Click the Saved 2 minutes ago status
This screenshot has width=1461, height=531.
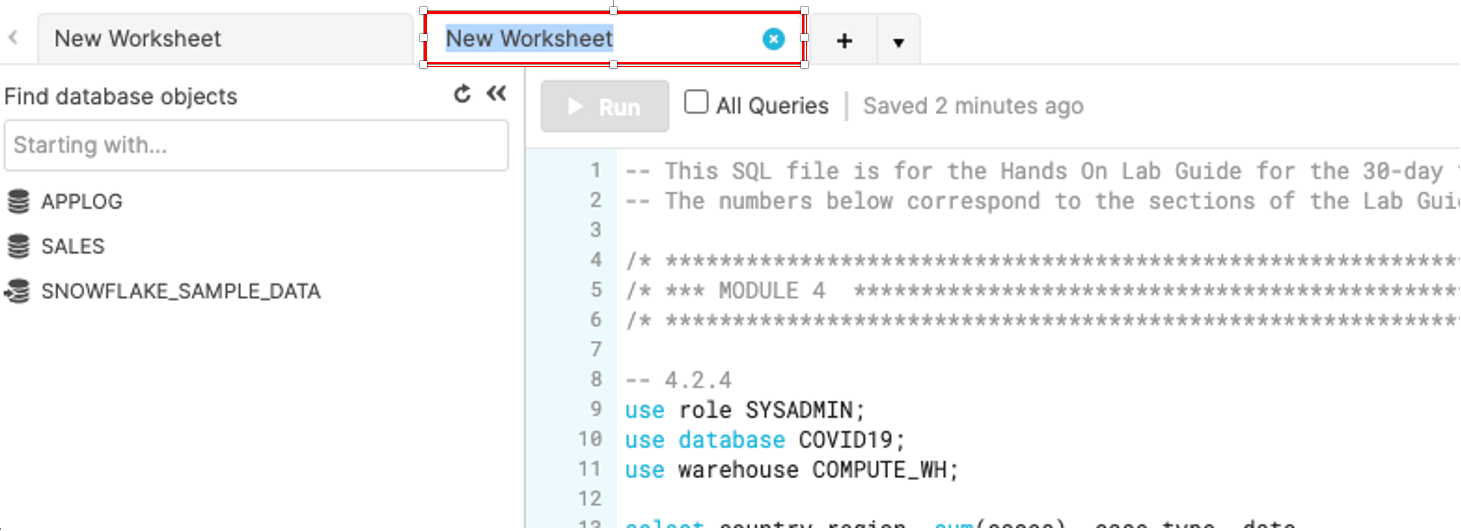pyautogui.click(x=973, y=106)
